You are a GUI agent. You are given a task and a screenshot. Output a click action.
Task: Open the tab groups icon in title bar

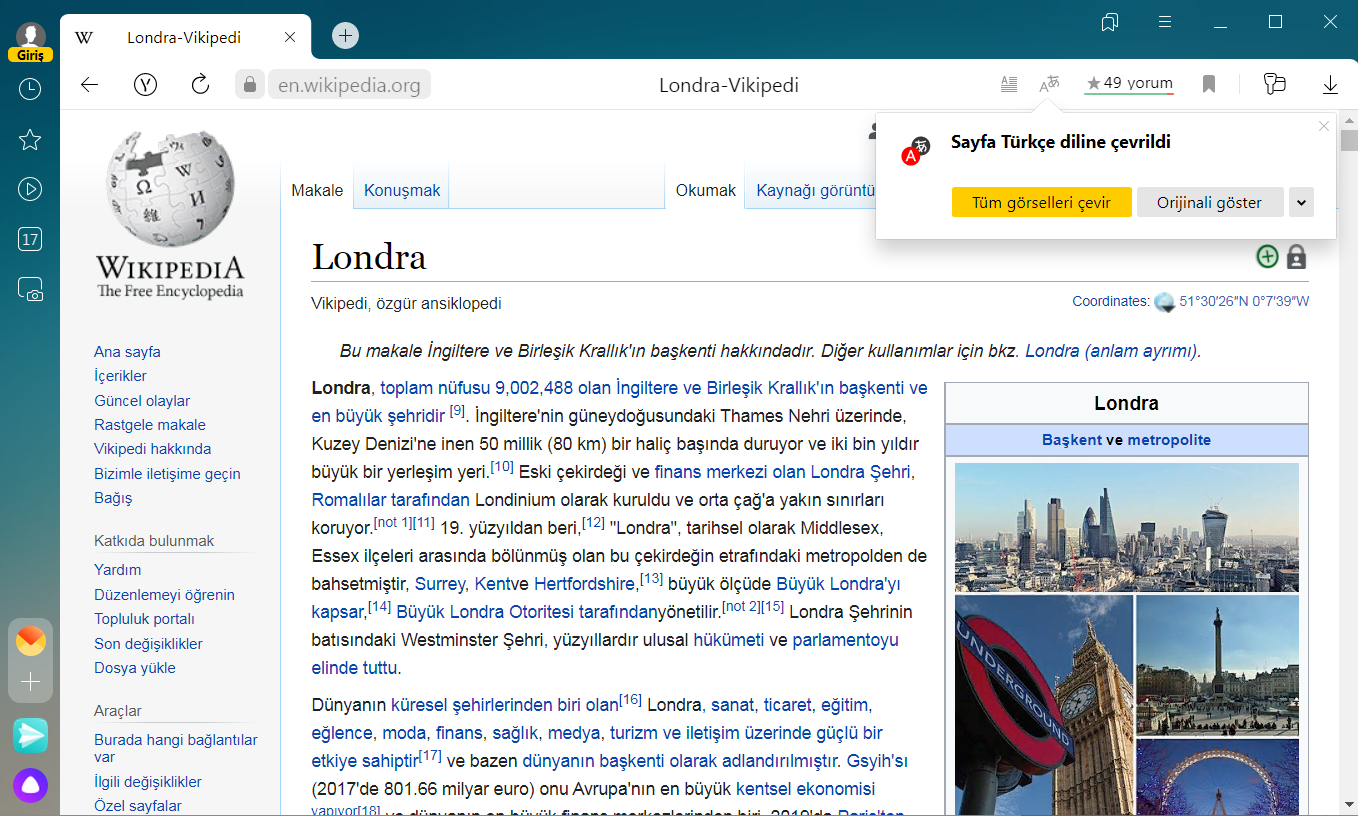[x=1110, y=22]
